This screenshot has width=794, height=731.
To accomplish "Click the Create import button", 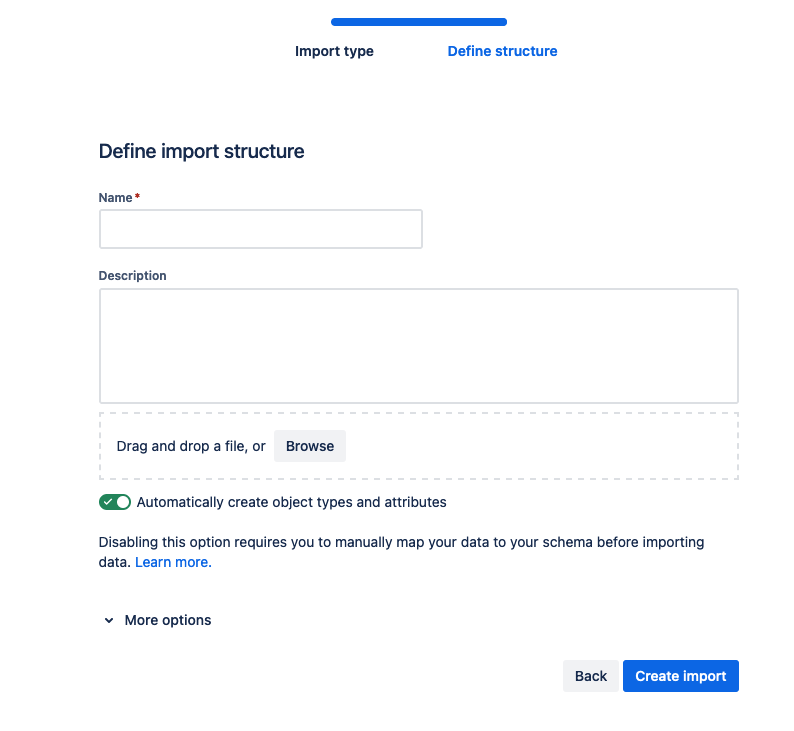I will (681, 676).
